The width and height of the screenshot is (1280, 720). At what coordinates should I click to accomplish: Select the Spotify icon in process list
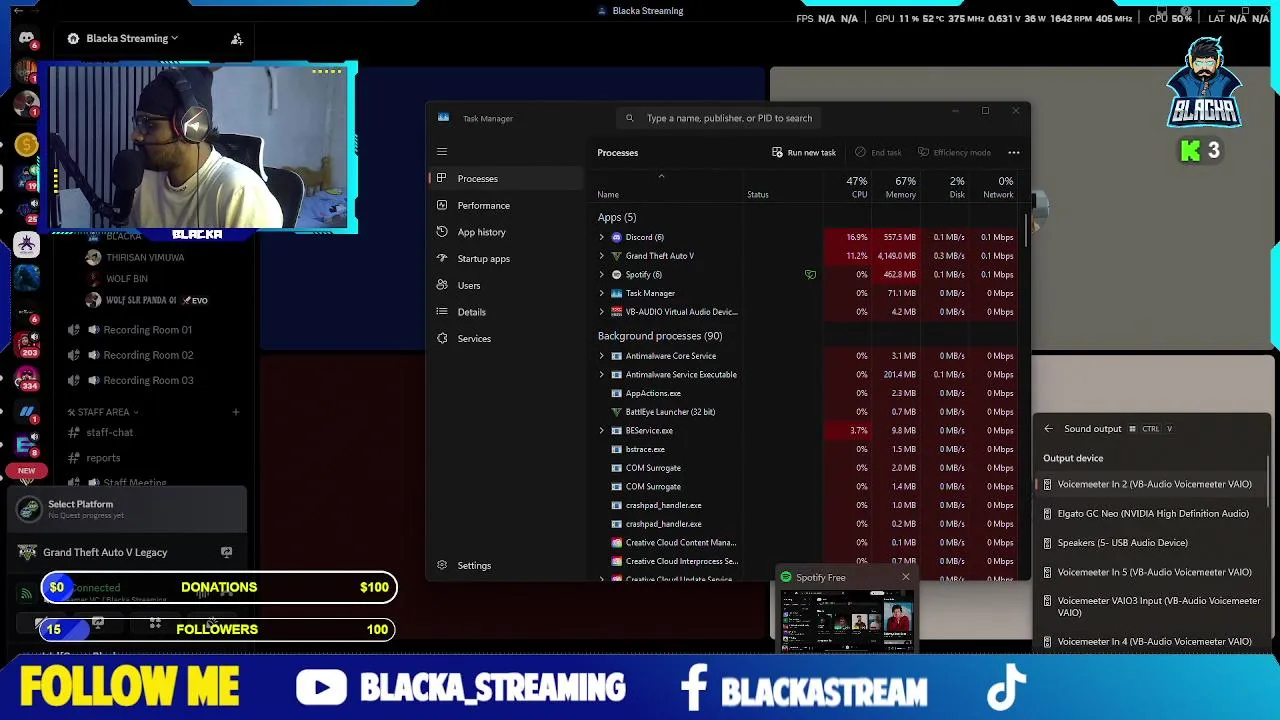[617, 275]
